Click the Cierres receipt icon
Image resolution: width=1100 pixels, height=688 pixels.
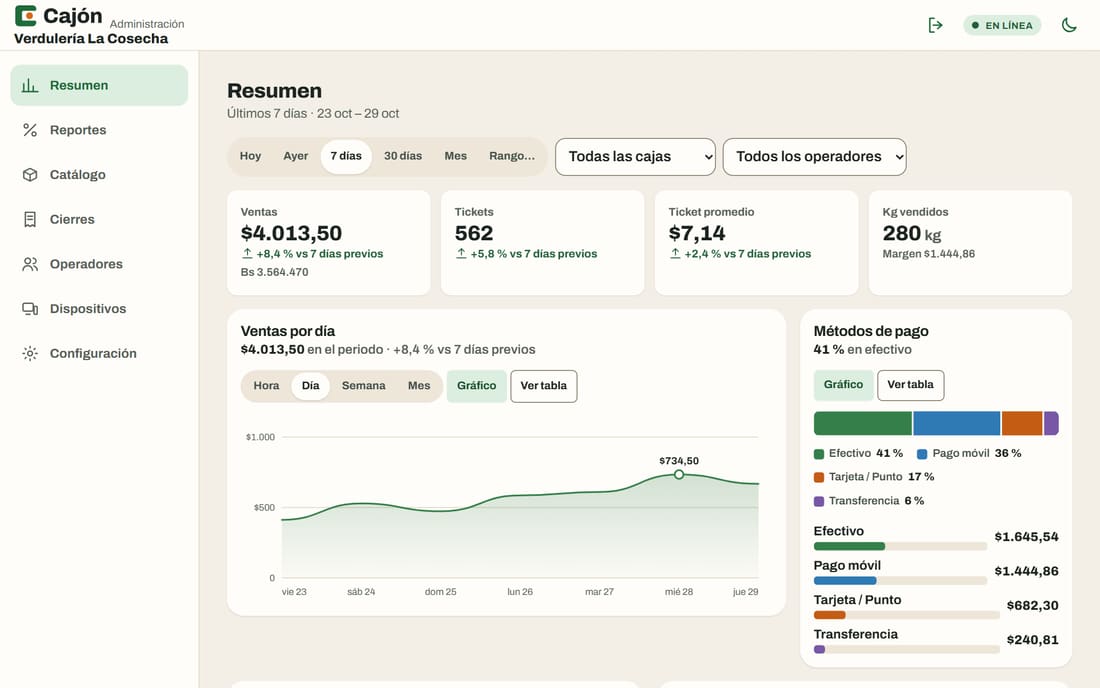point(29,220)
